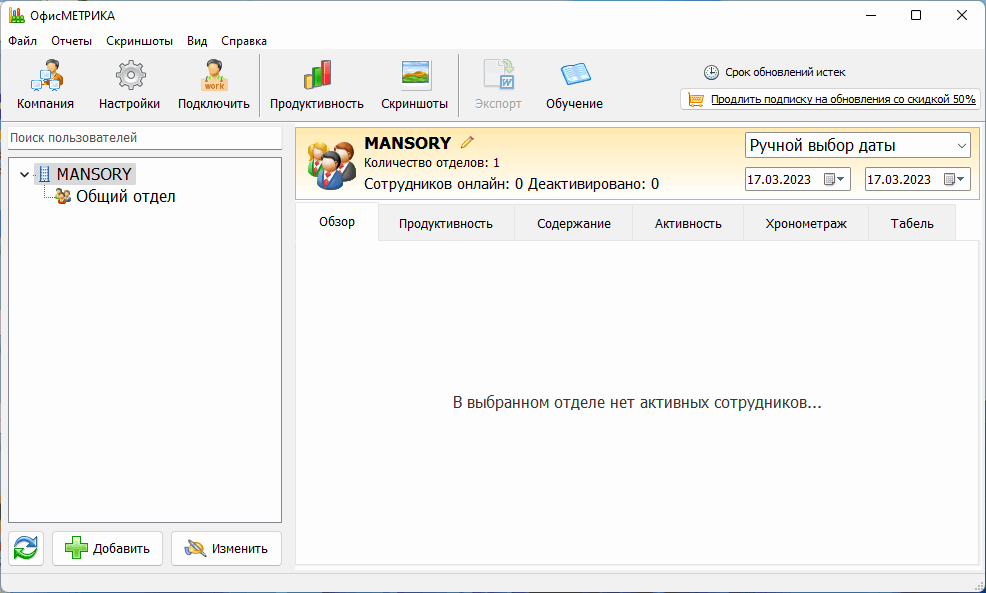986x593 pixels.
Task: Click the end date field 17.03.2023
Action: [899, 179]
